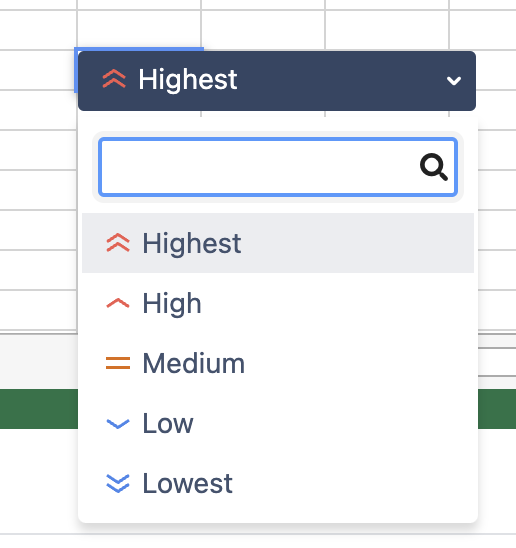
Task: Collapse the priority dropdown using the white chevron
Action: (454, 81)
